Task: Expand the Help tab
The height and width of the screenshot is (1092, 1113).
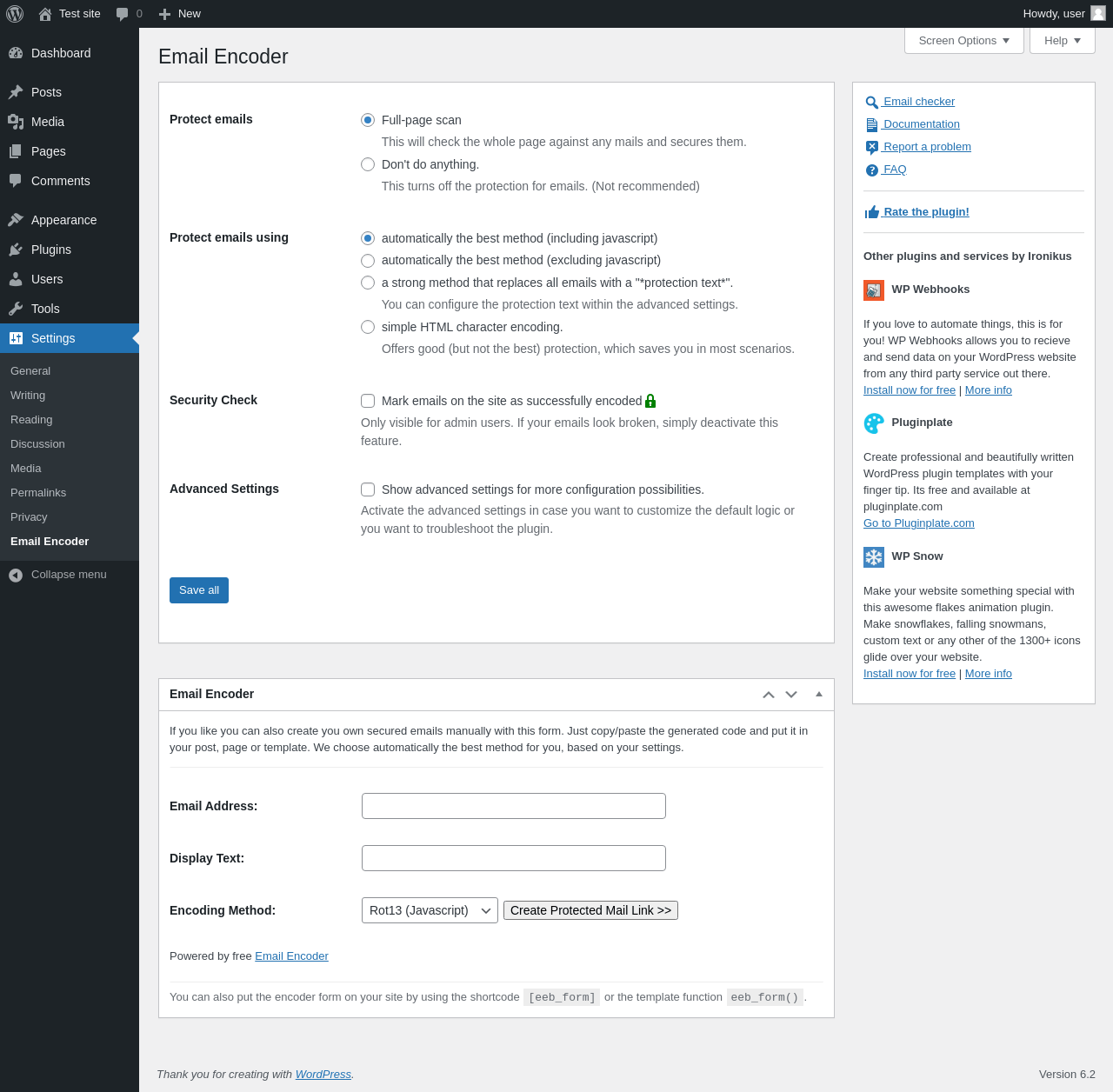Action: pos(1063,41)
